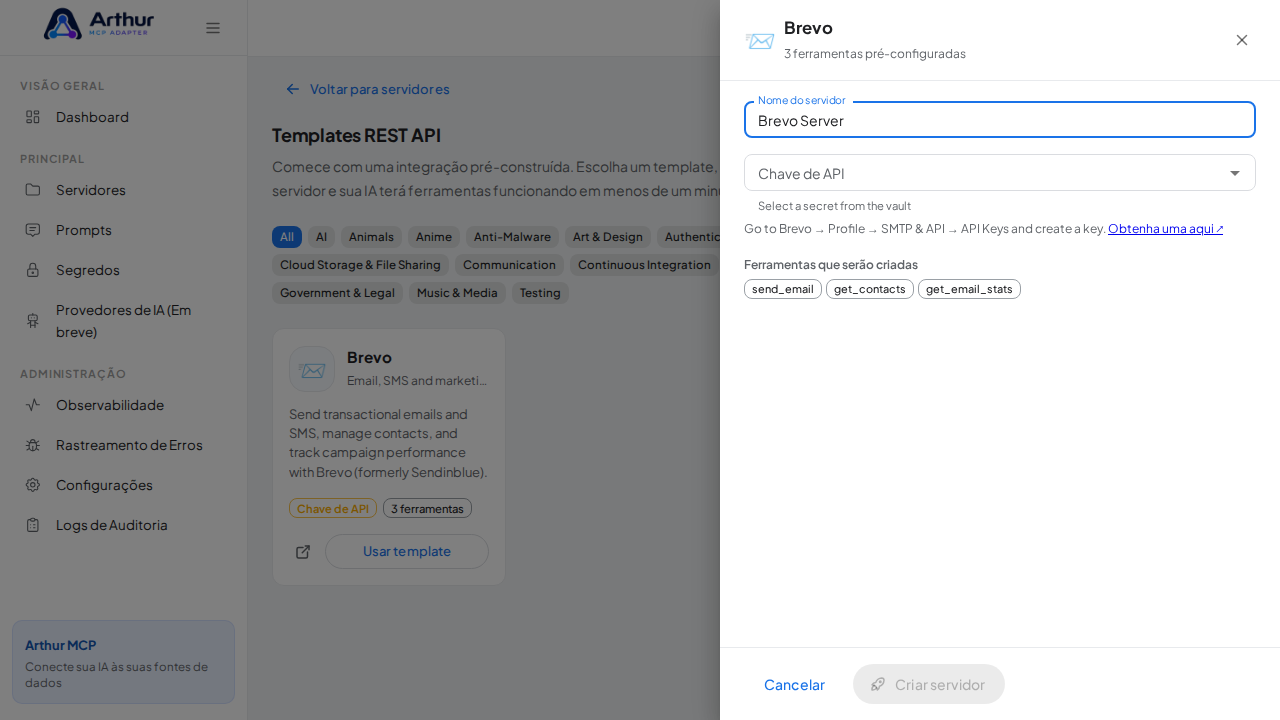Navigate to Segredos
This screenshot has width=1280, height=720.
[x=123, y=270]
